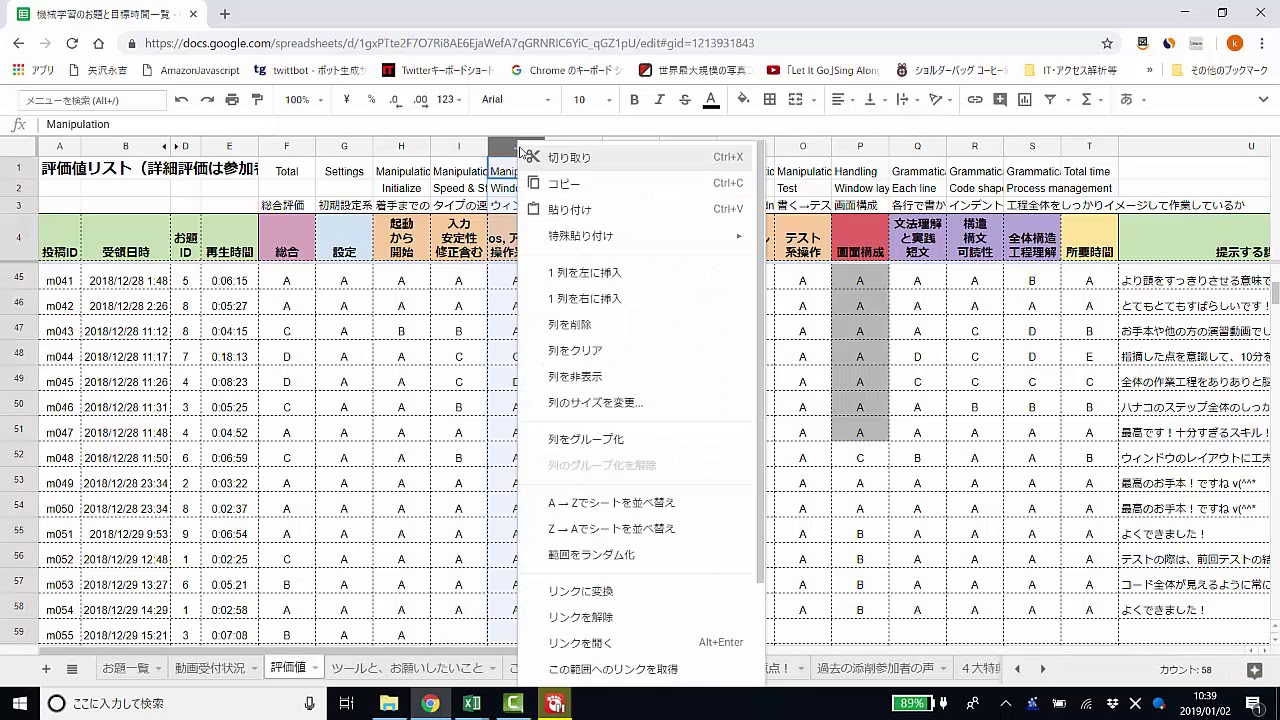This screenshot has width=1280, height=720.
Task: Switch to the お題一覧 sheet tab
Action: pos(125,668)
